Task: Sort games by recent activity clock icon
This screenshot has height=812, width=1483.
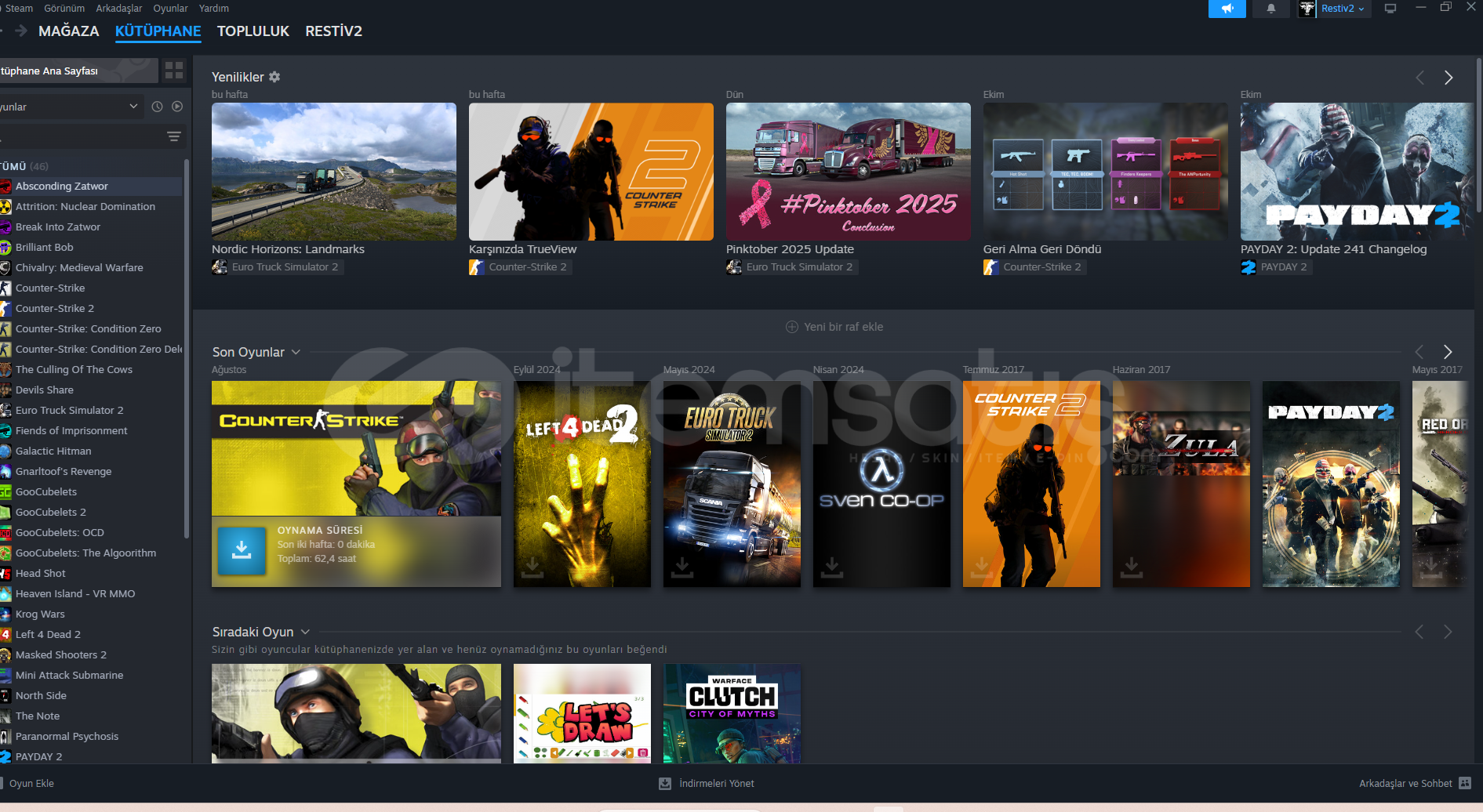Action: (157, 107)
